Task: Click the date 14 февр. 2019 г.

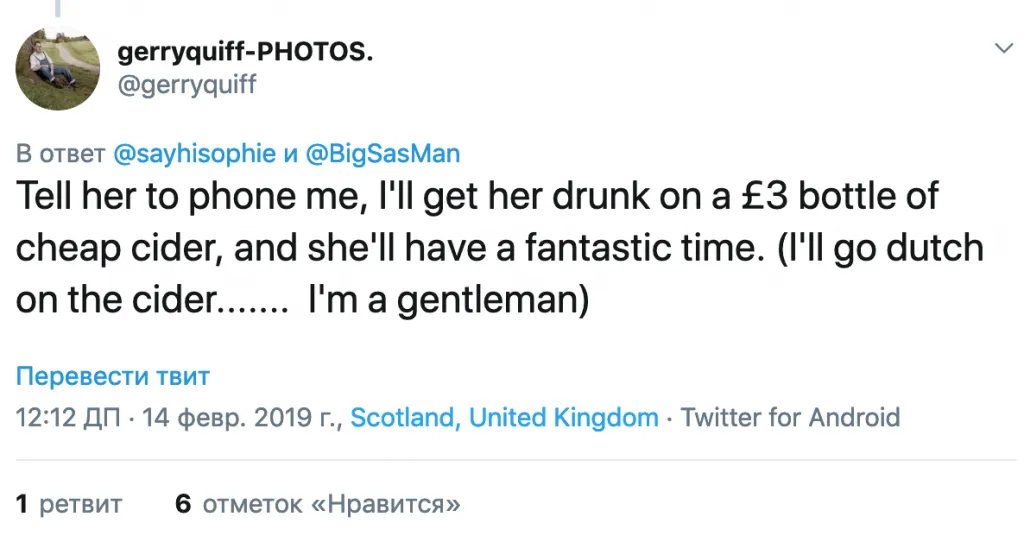Action: (x=242, y=417)
